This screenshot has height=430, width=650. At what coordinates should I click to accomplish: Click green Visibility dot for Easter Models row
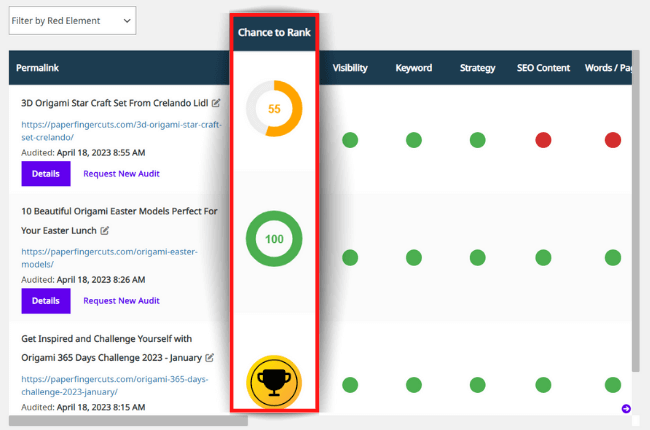pyautogui.click(x=350, y=257)
